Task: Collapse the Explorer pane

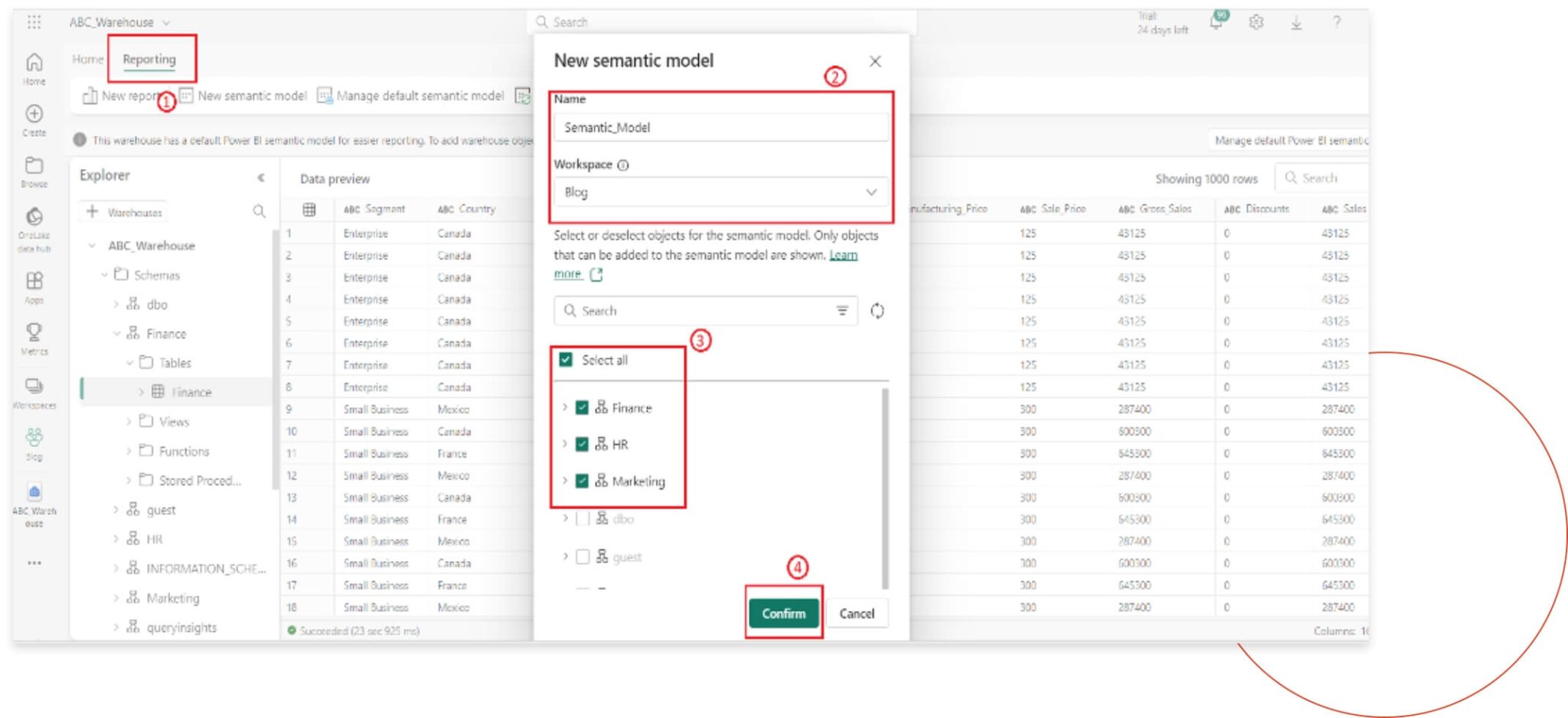Action: pos(261,177)
